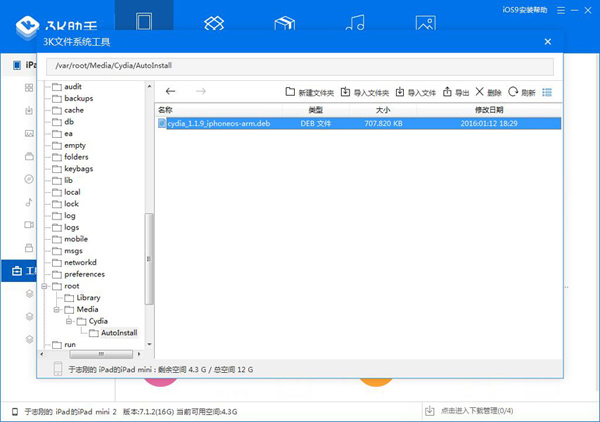Click the back navigation arrow
This screenshot has height=422, width=600.
[171, 91]
